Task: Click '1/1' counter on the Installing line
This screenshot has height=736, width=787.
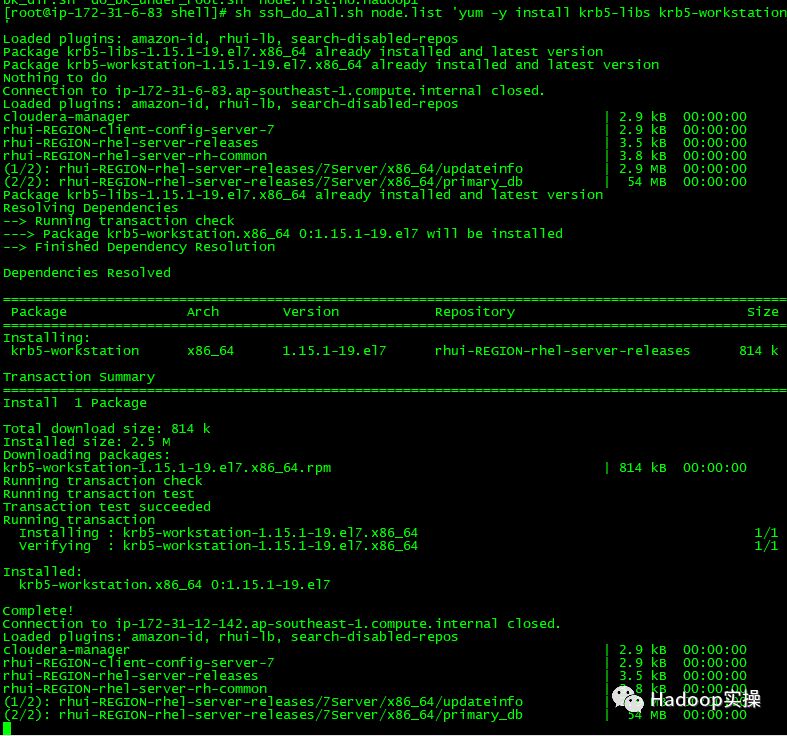Action: (x=766, y=533)
